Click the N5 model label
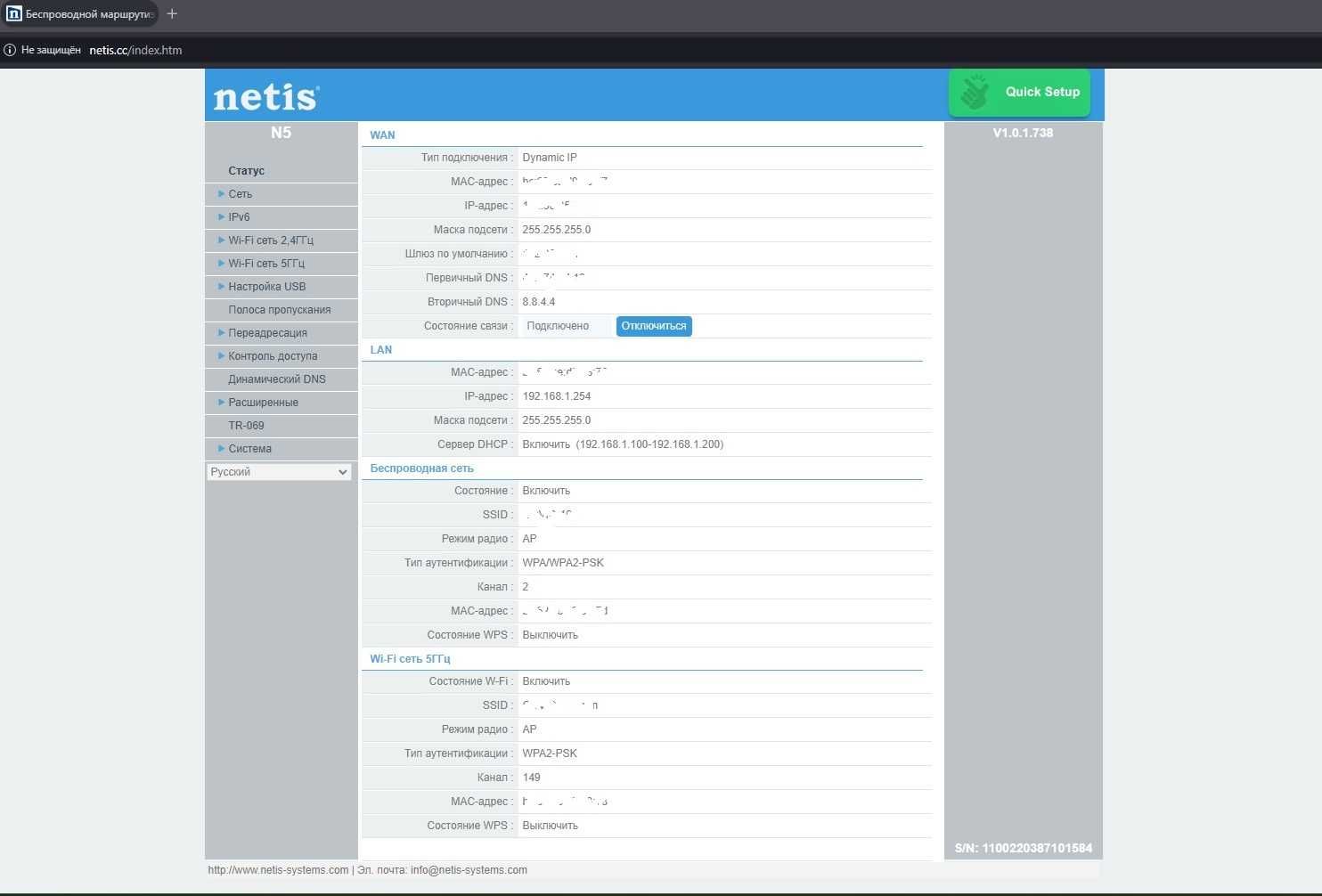The image size is (1322, 896). tap(281, 133)
